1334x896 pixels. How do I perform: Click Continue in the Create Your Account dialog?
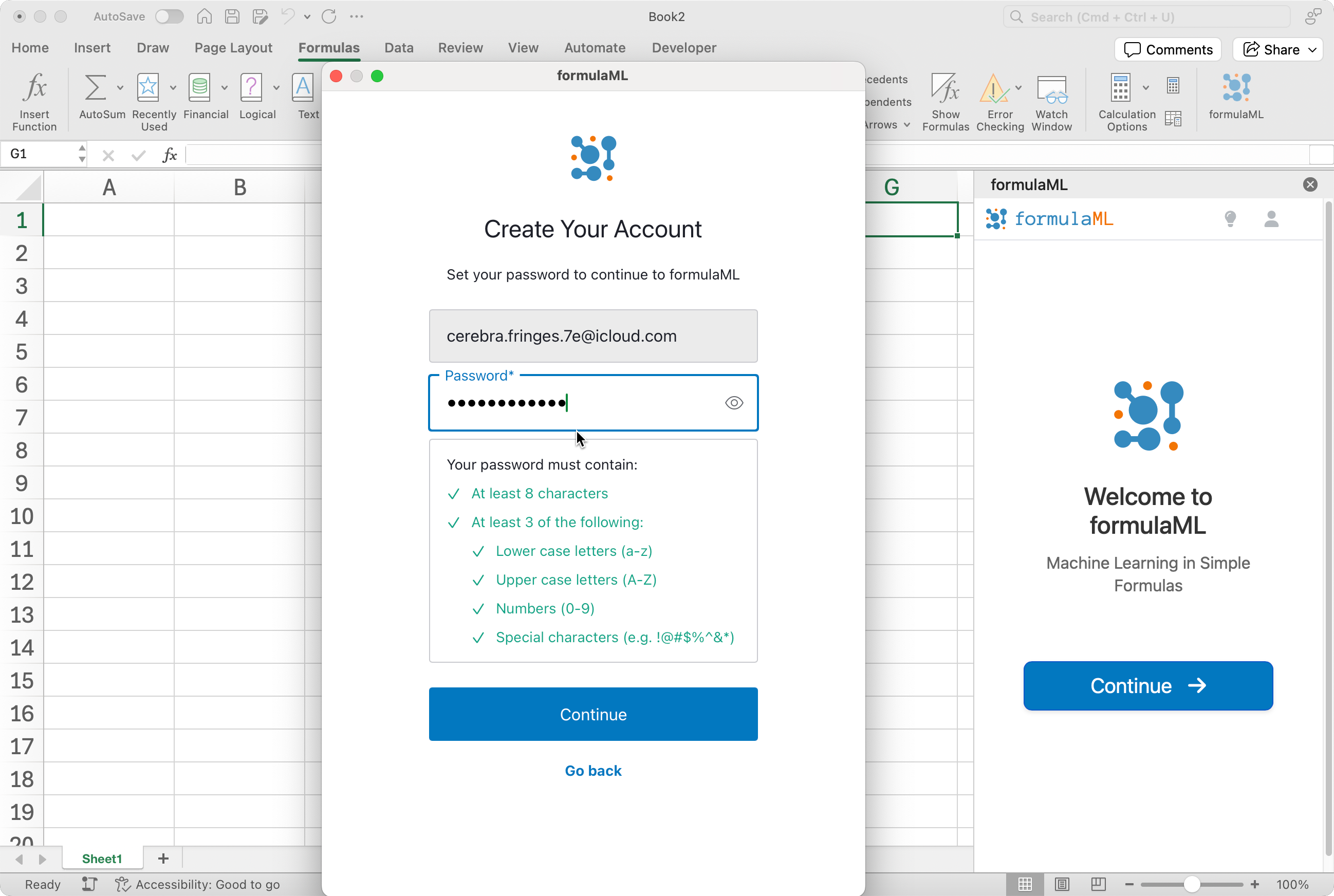click(x=592, y=714)
